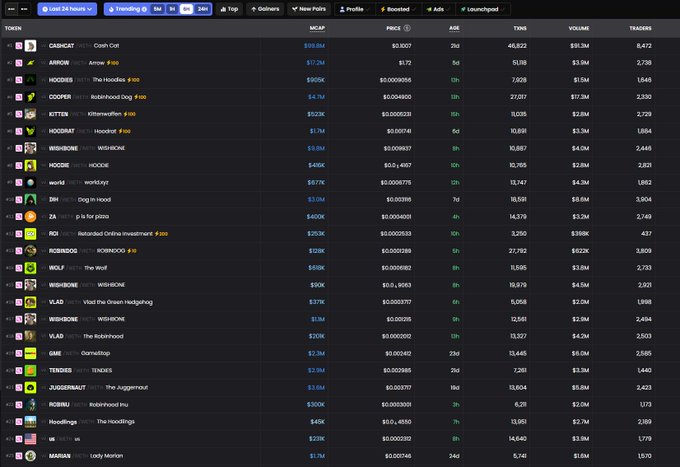The width and height of the screenshot is (680, 467).
Task: Switch to the Top tab
Action: coord(229,9)
